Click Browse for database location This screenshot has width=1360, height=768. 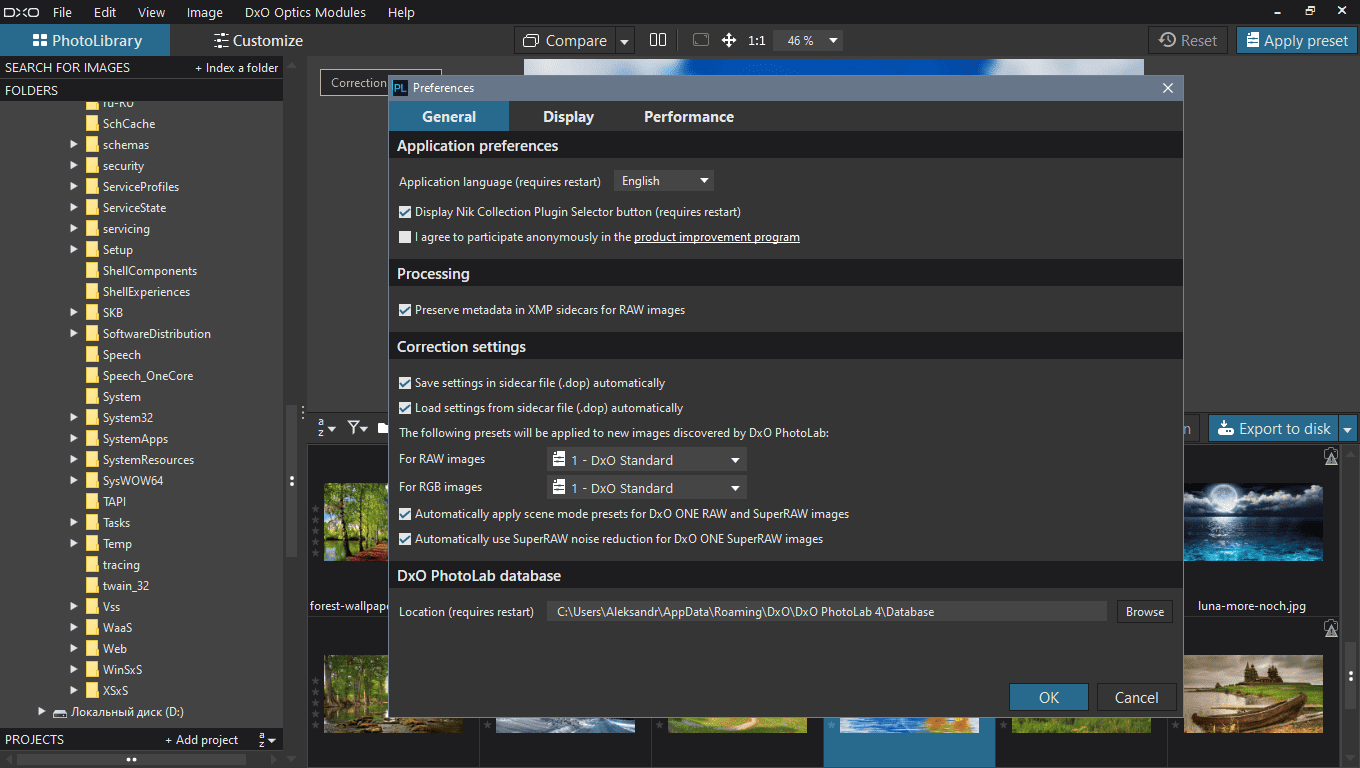tap(1145, 612)
